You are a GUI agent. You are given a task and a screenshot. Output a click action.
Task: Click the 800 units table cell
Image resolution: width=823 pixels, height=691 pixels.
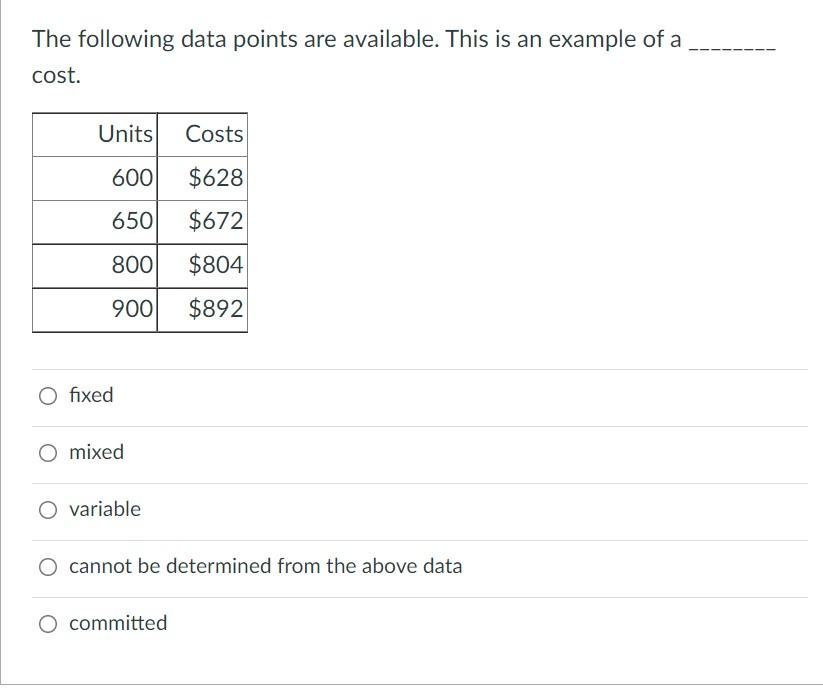(131, 263)
